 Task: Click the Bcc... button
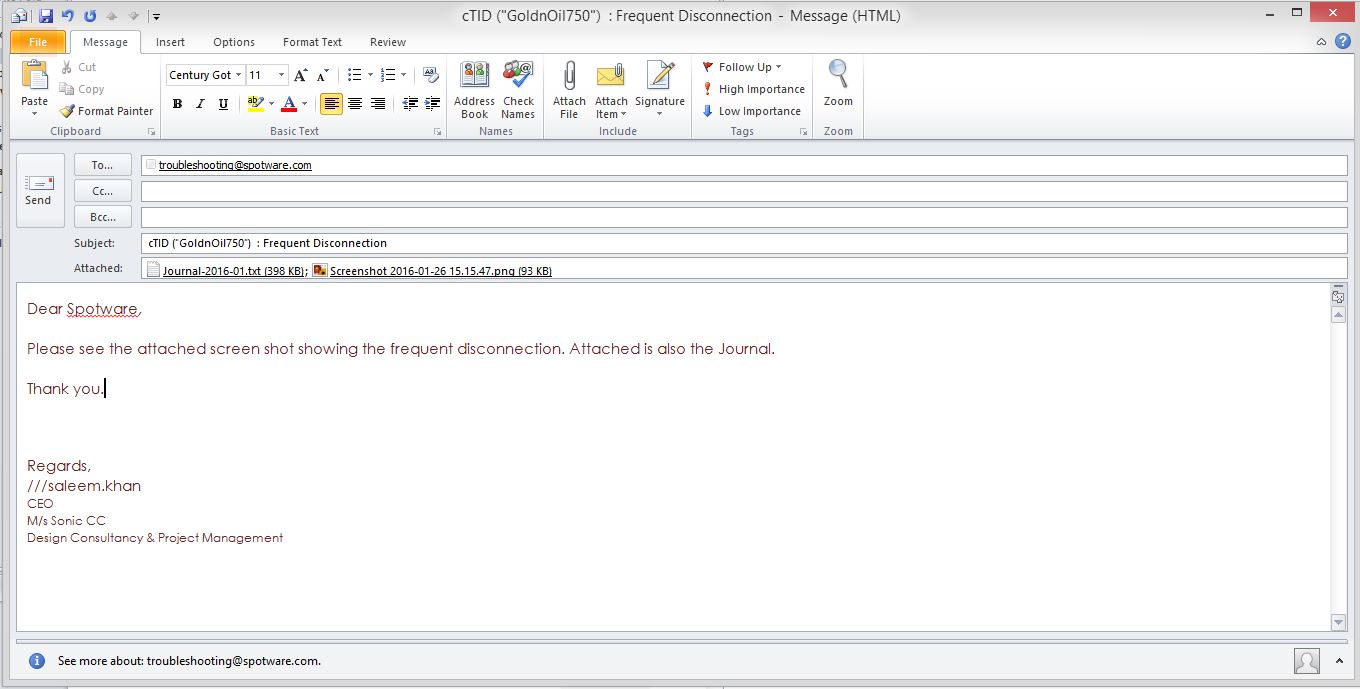click(x=103, y=217)
